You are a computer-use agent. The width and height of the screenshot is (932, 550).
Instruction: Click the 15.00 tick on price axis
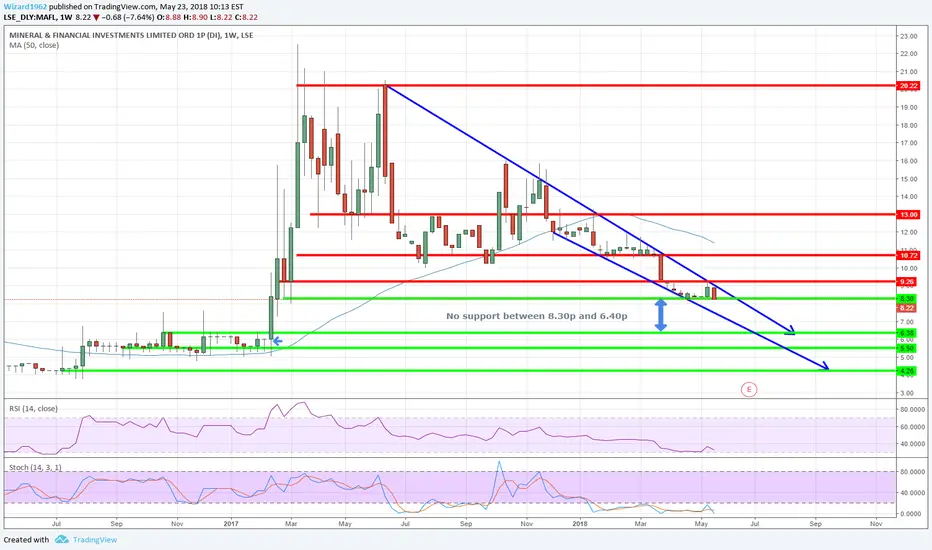point(908,179)
